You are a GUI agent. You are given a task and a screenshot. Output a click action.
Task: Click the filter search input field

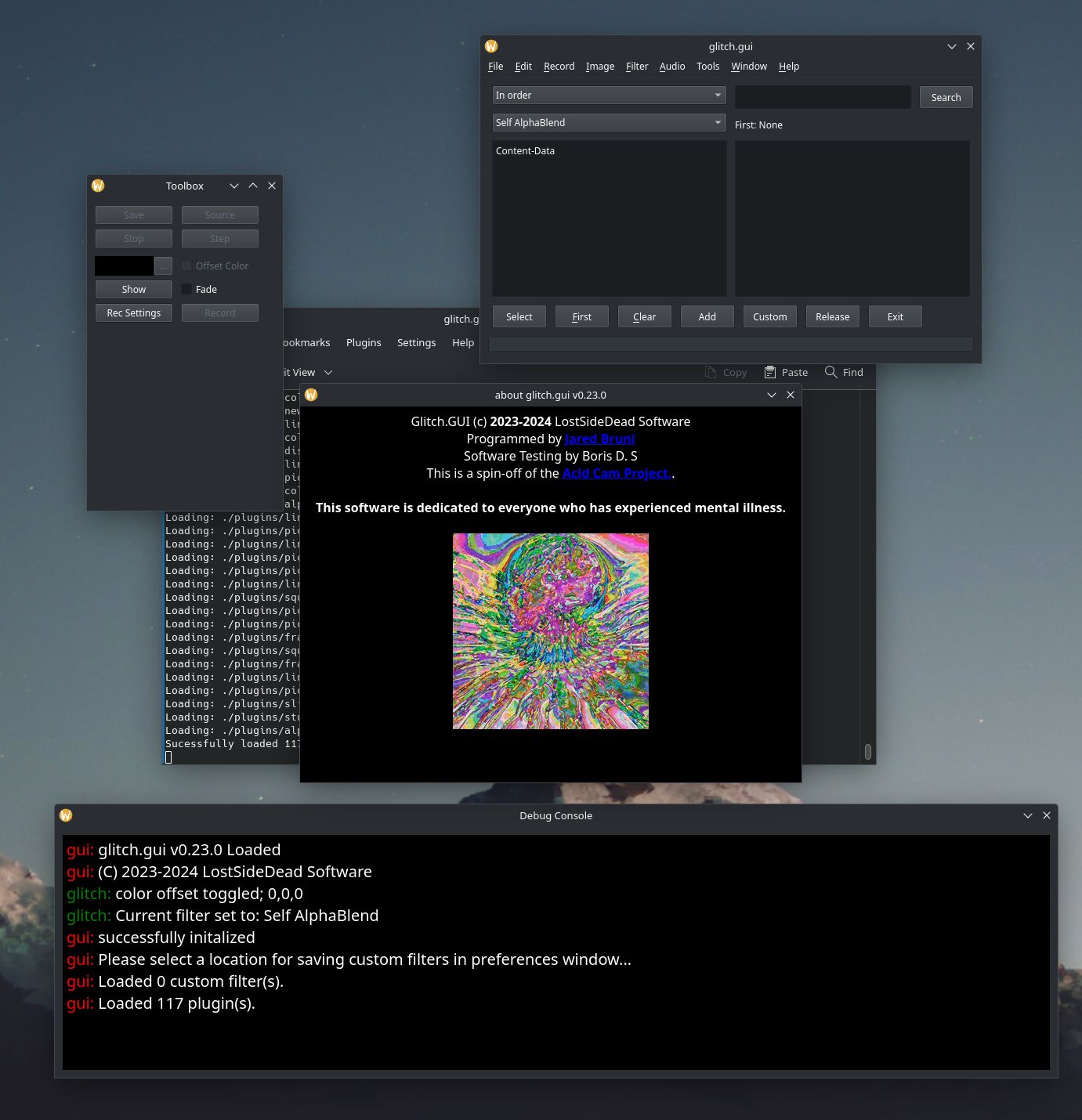[823, 97]
